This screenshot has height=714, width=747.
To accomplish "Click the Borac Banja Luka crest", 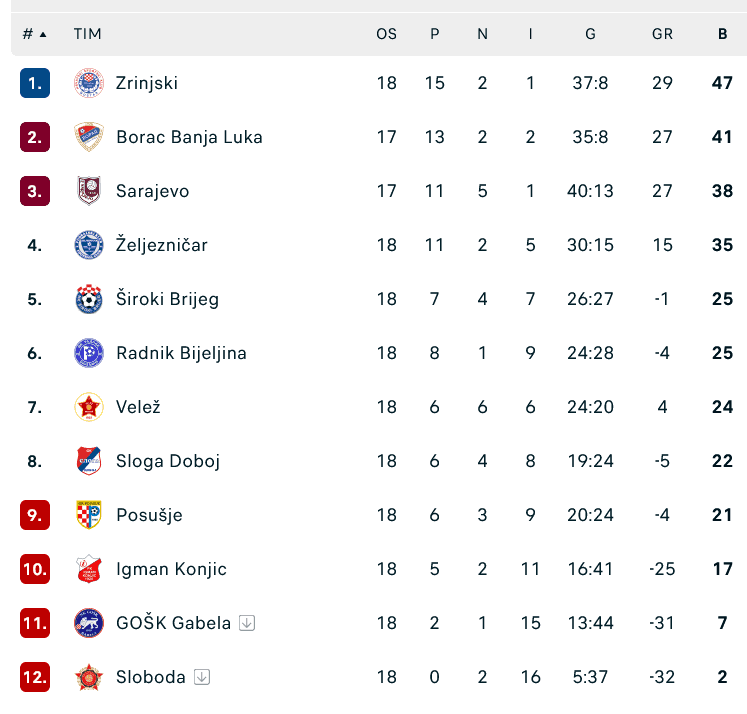I will (x=89, y=137).
